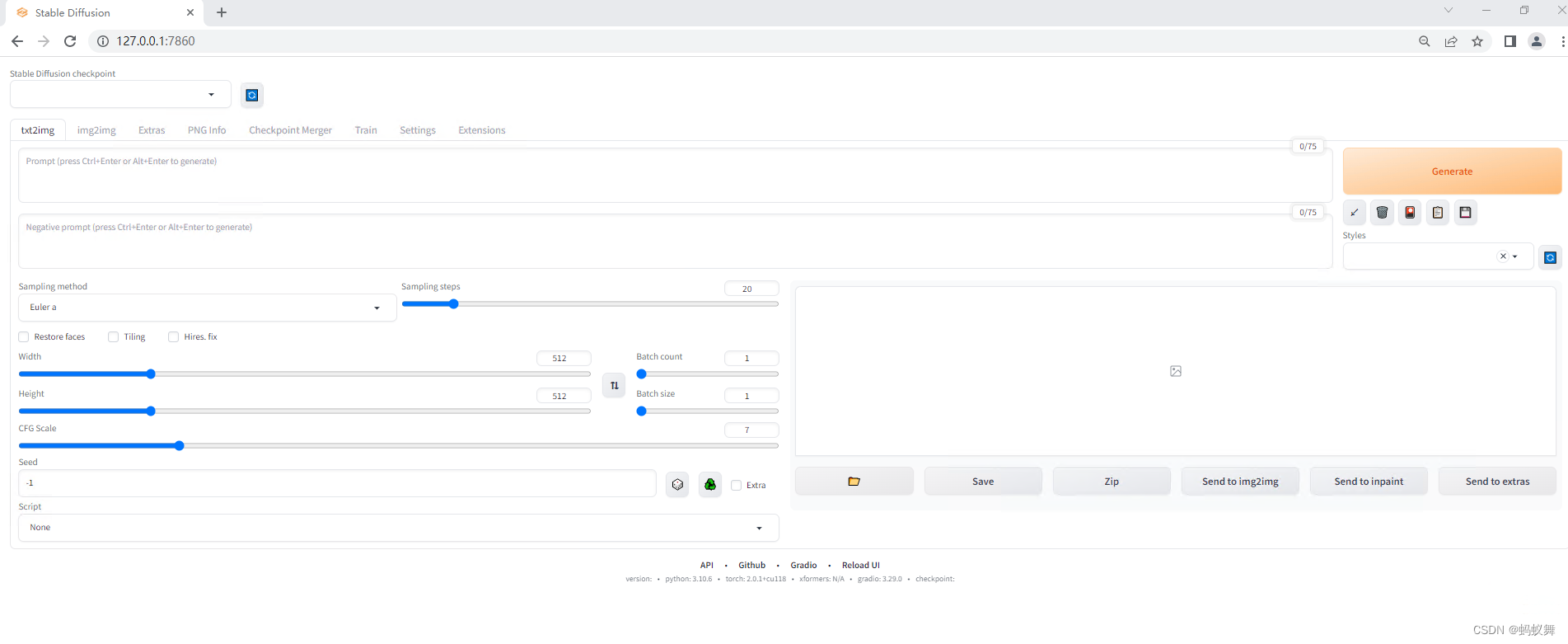Toggle the browser side panel icon
The height and width of the screenshot is (644, 1568).
1510,41
